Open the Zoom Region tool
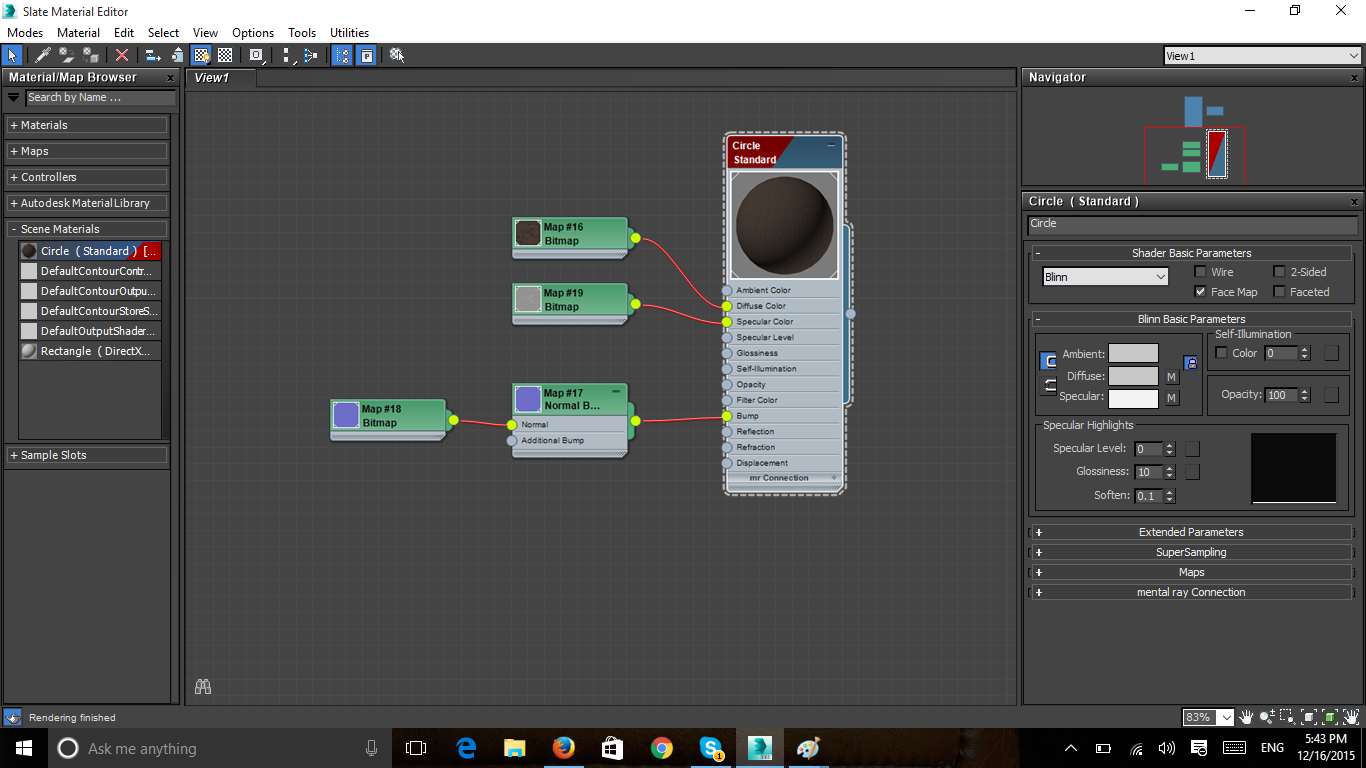Screen dimensions: 1366x768 click(1287, 717)
